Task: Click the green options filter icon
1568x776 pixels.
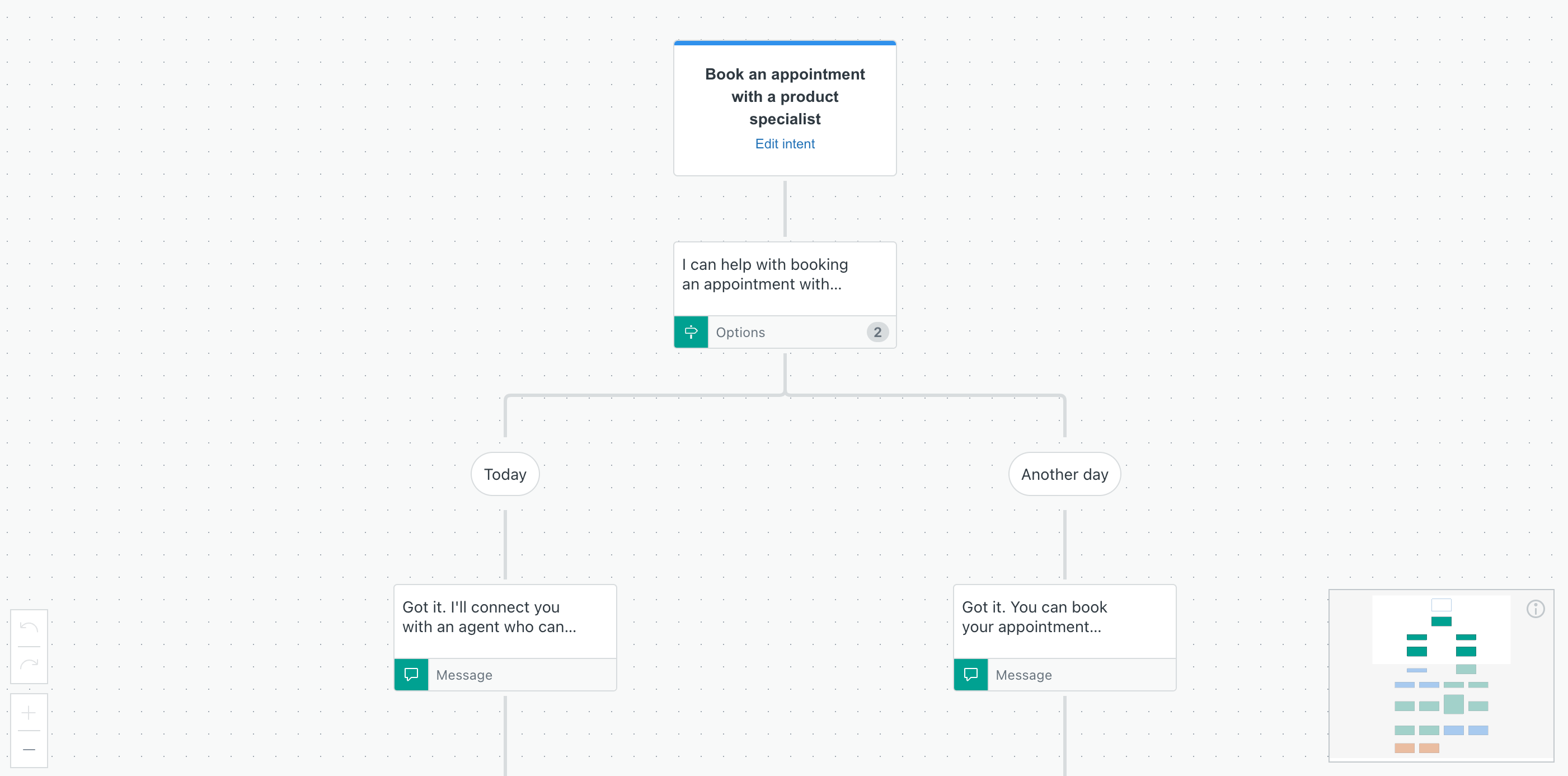Action: click(691, 332)
